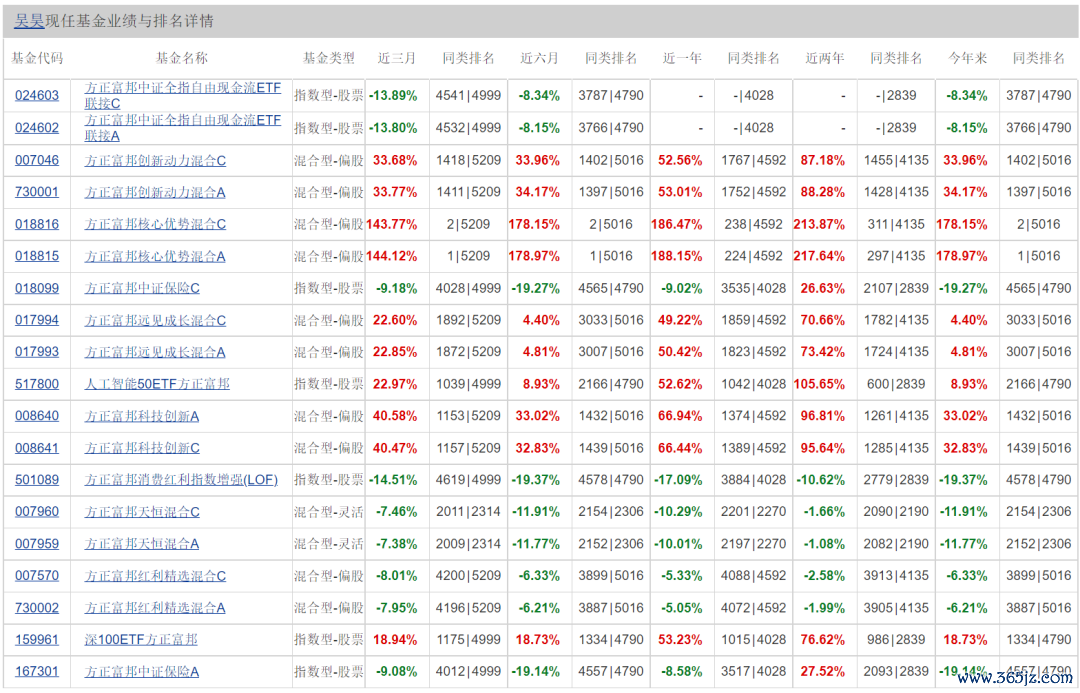Select the -13.89% three-month return cell
This screenshot has height=693, width=1080.
point(393,96)
